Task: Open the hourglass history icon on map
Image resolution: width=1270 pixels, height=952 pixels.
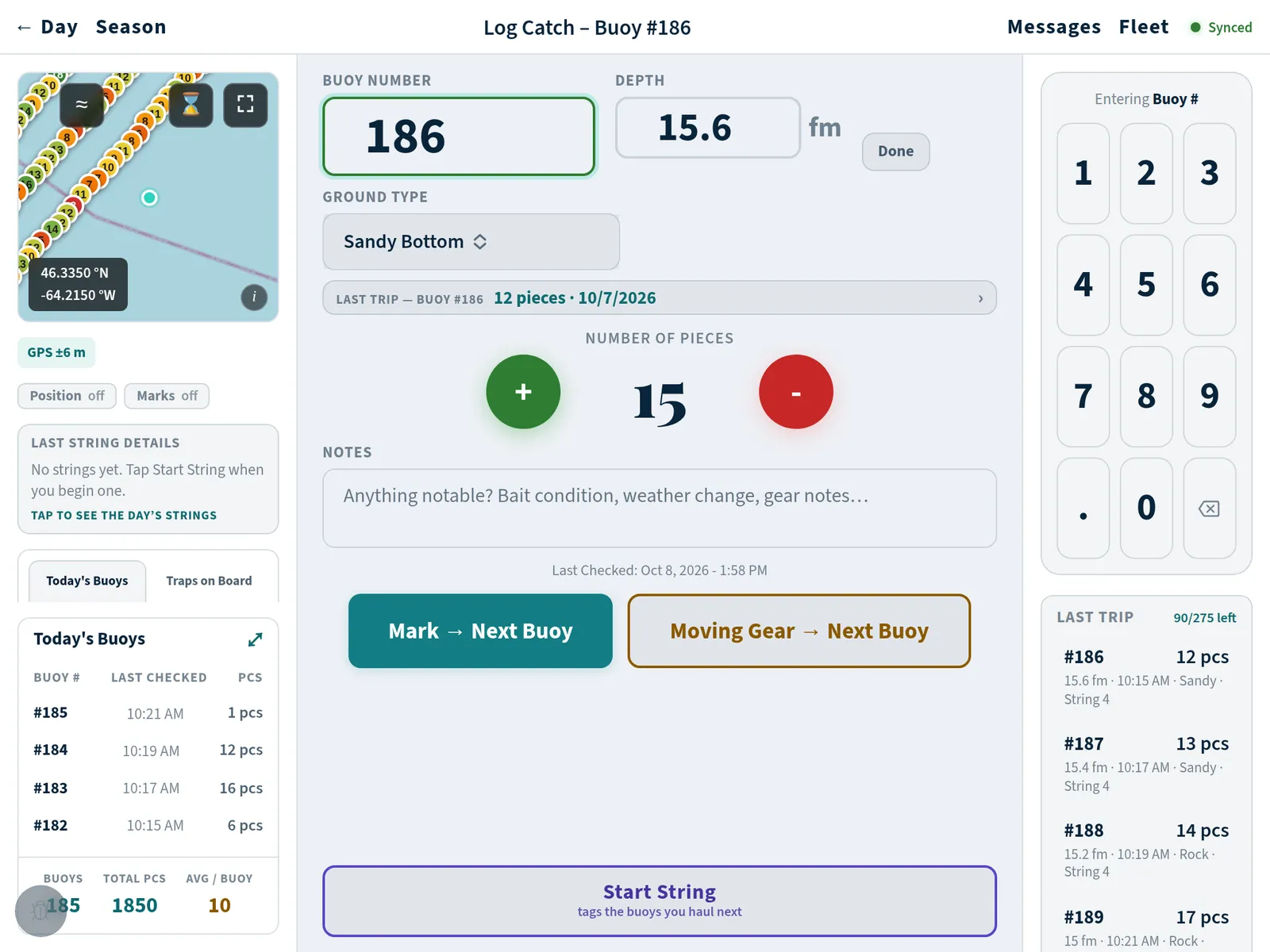Action: 191,105
